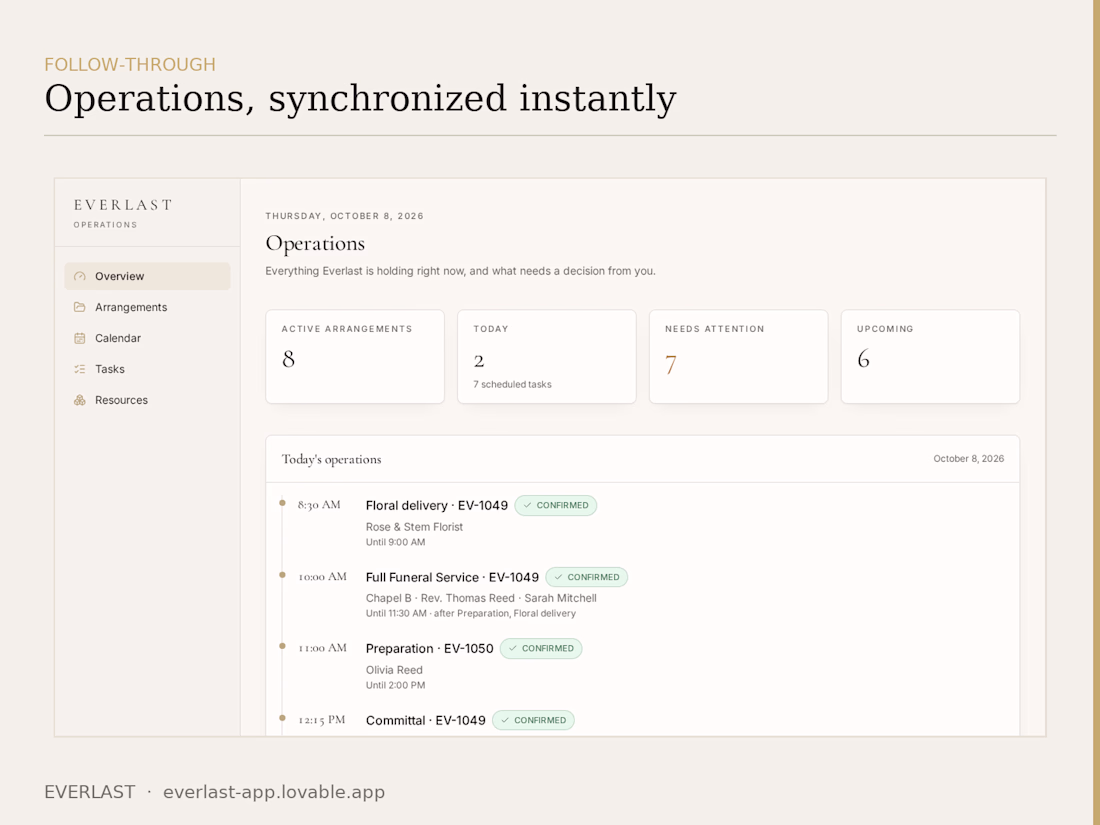Open the Overview menu item

click(x=147, y=276)
